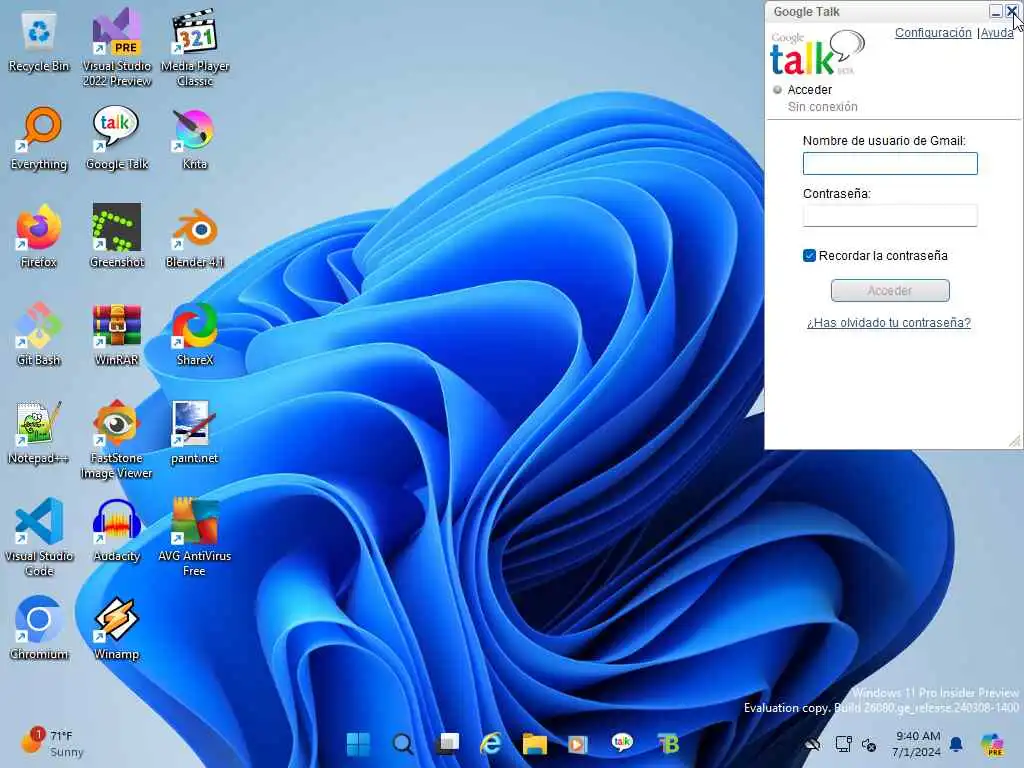Select the paint.net desktop shortcut
Viewport: 1024px width, 768px height.
[195, 434]
